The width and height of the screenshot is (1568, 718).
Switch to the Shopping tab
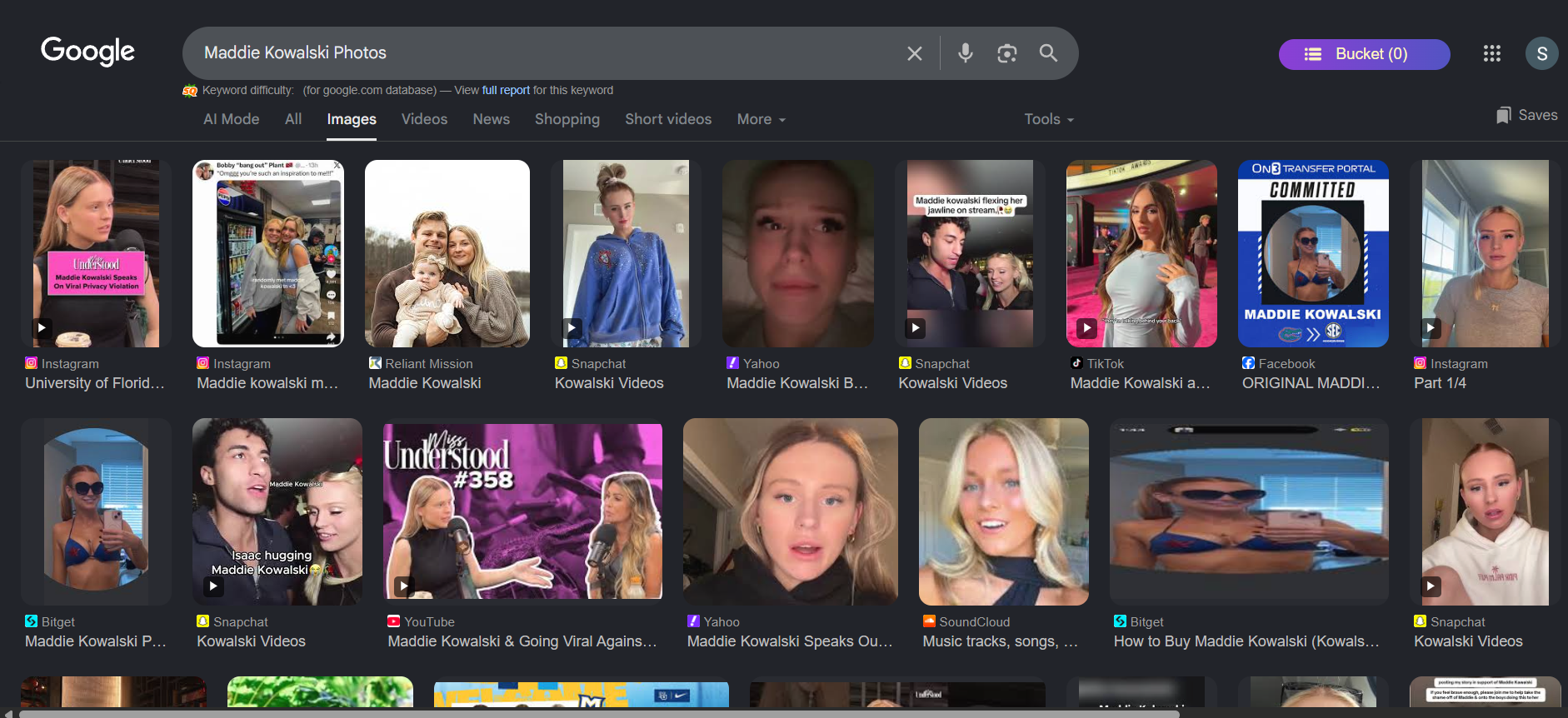[x=567, y=119]
